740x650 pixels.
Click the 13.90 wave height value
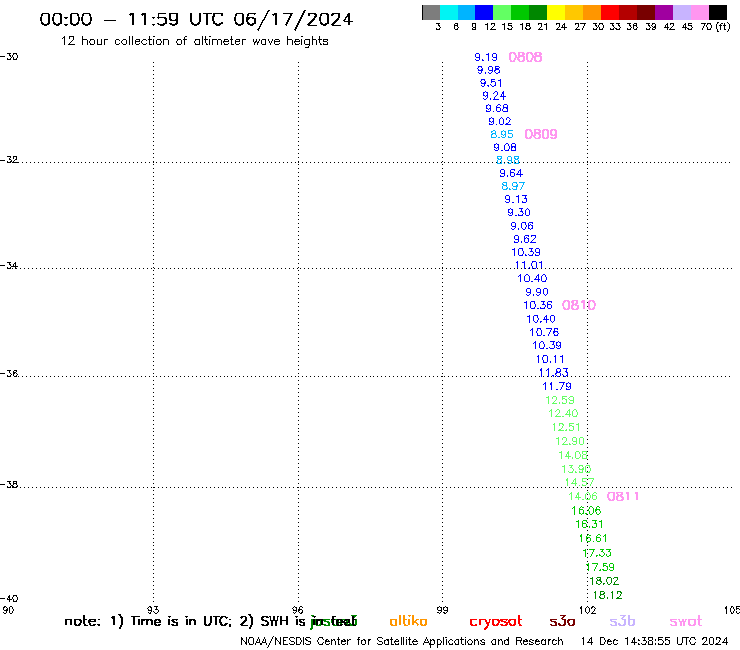[576, 469]
